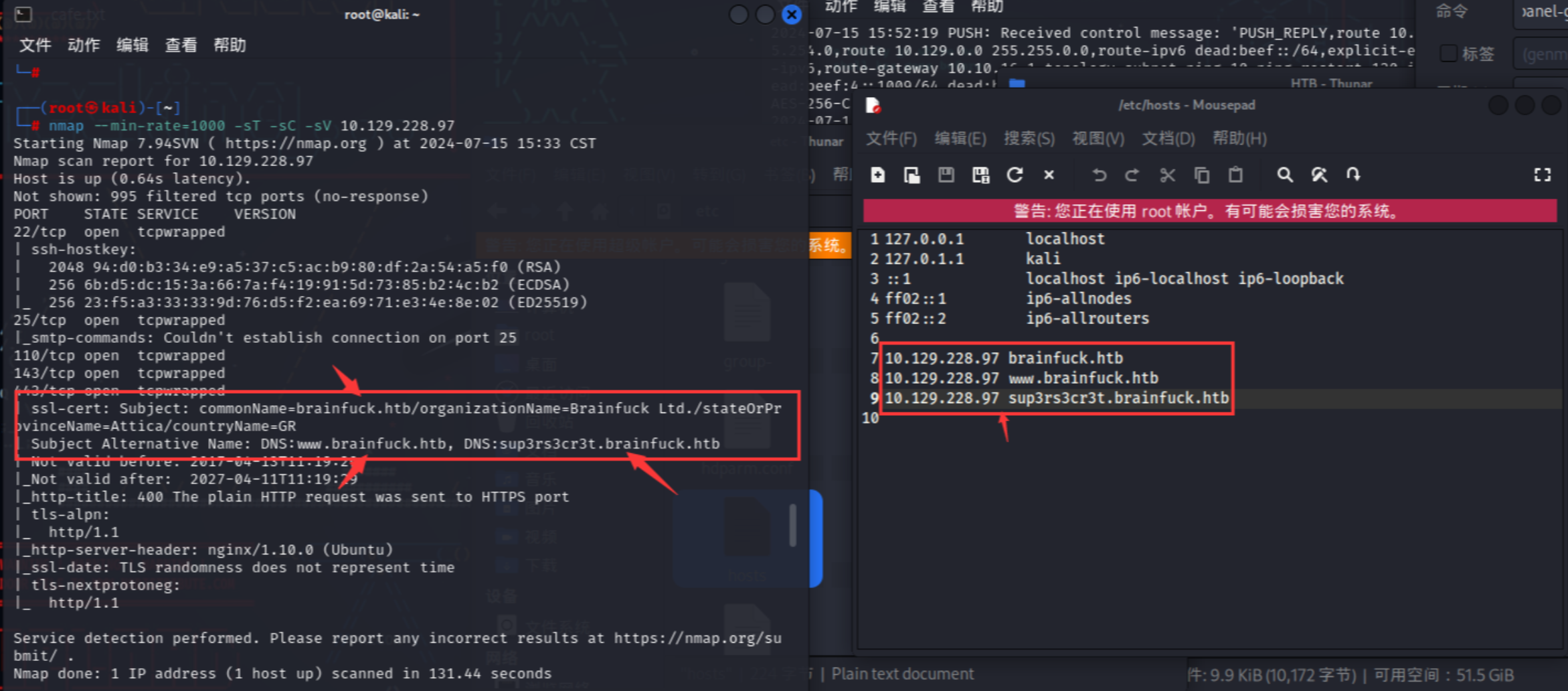Image resolution: width=1568 pixels, height=691 pixels.
Task: Click the ip6-allrouters line in Mousepad
Action: (x=1017, y=319)
